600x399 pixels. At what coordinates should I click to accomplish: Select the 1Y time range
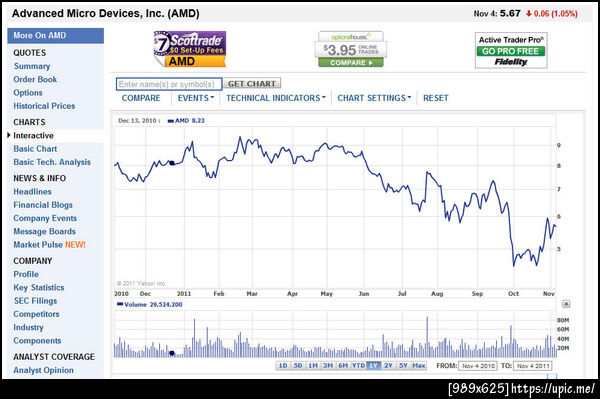(x=373, y=366)
